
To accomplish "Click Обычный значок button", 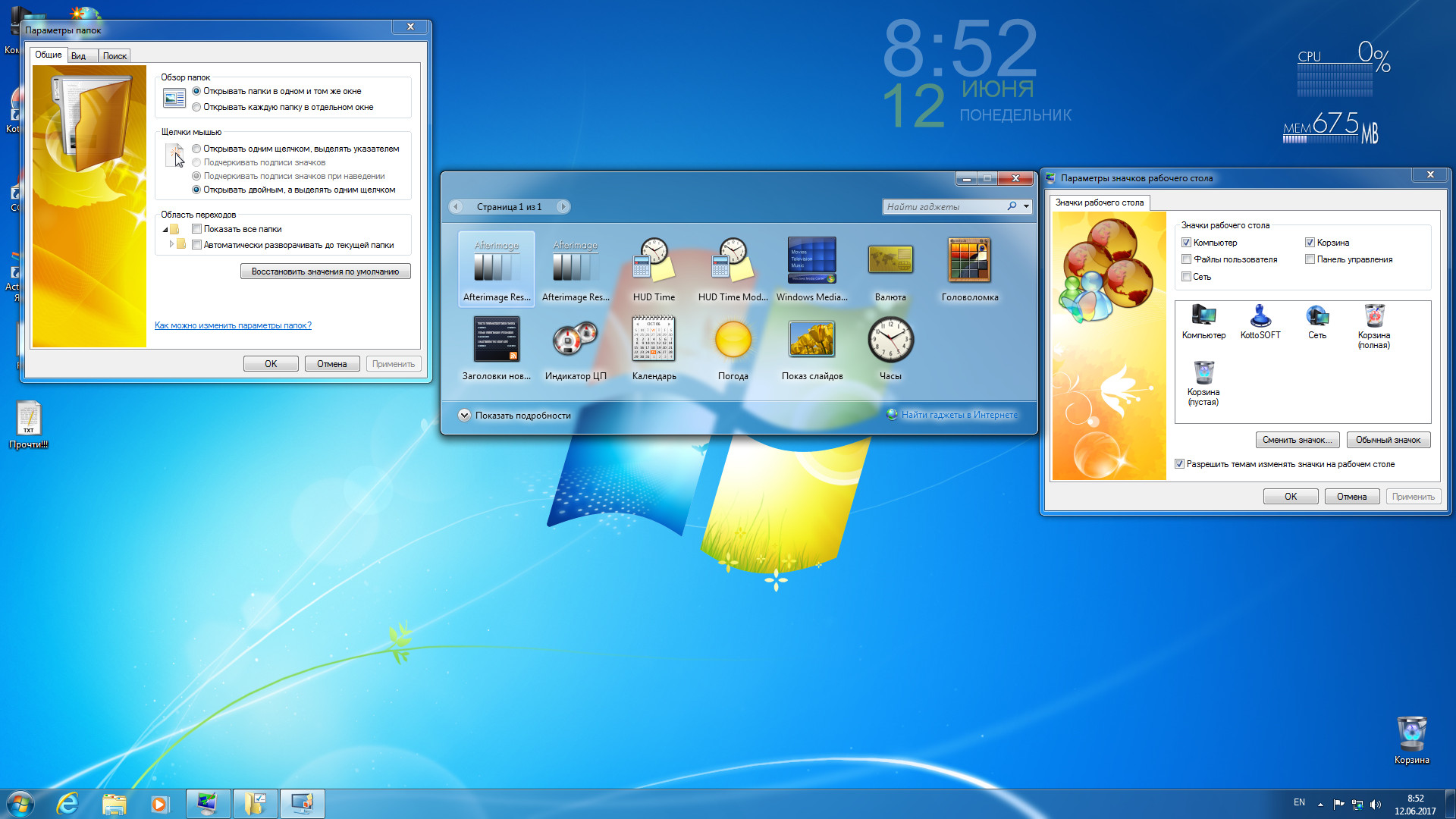I will pyautogui.click(x=1389, y=440).
